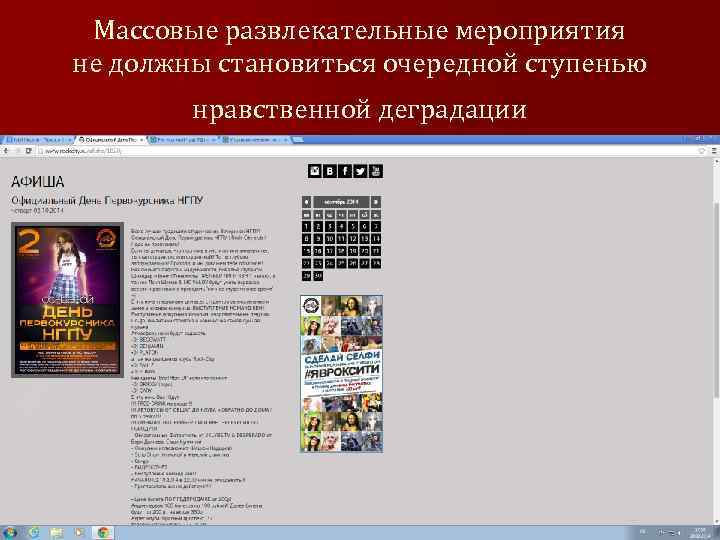The image size is (720, 540).
Task: Click the event title 'Официальный День Первокурсника НГПУ'
Action: (107, 201)
